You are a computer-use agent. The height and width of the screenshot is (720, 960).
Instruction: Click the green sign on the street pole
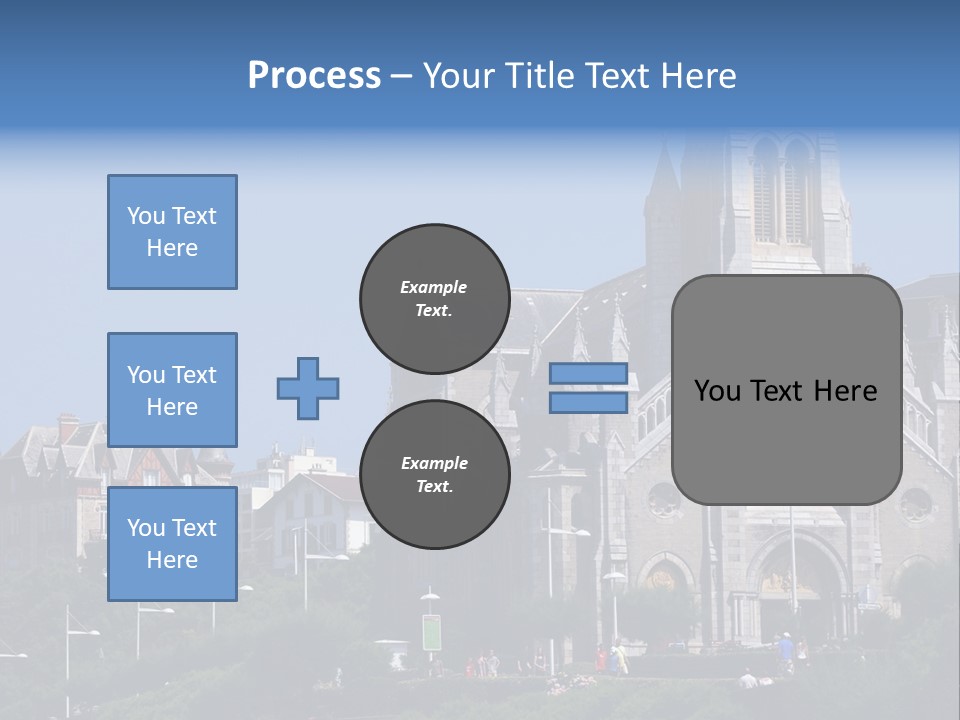[x=431, y=632]
